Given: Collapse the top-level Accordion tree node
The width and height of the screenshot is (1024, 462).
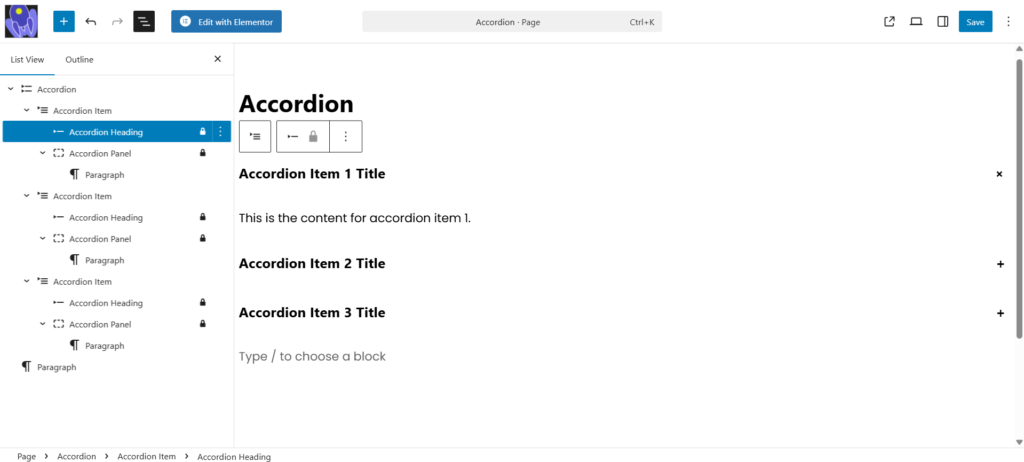Looking at the screenshot, I should [x=10, y=89].
